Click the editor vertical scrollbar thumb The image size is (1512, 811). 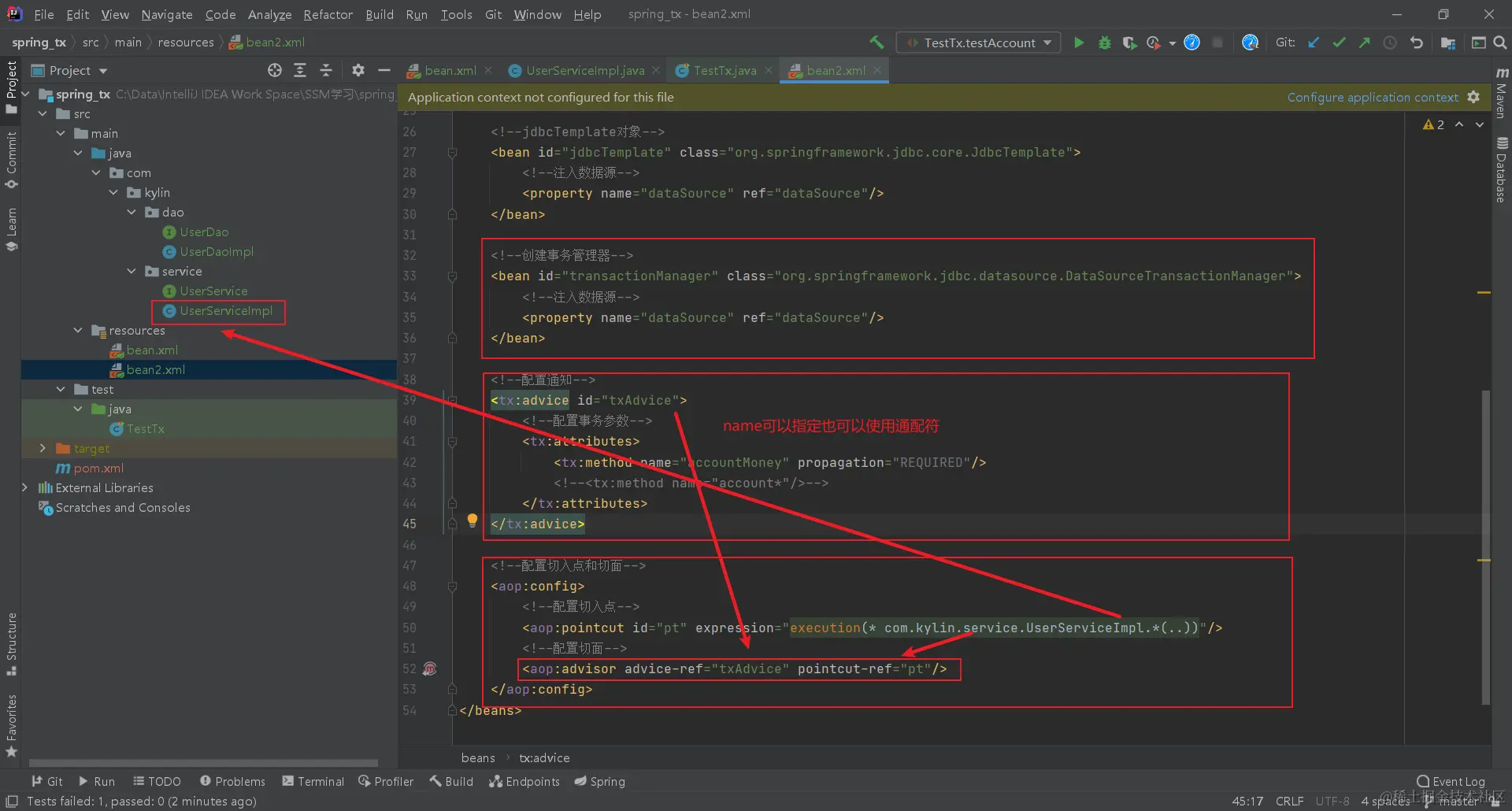point(1486,547)
